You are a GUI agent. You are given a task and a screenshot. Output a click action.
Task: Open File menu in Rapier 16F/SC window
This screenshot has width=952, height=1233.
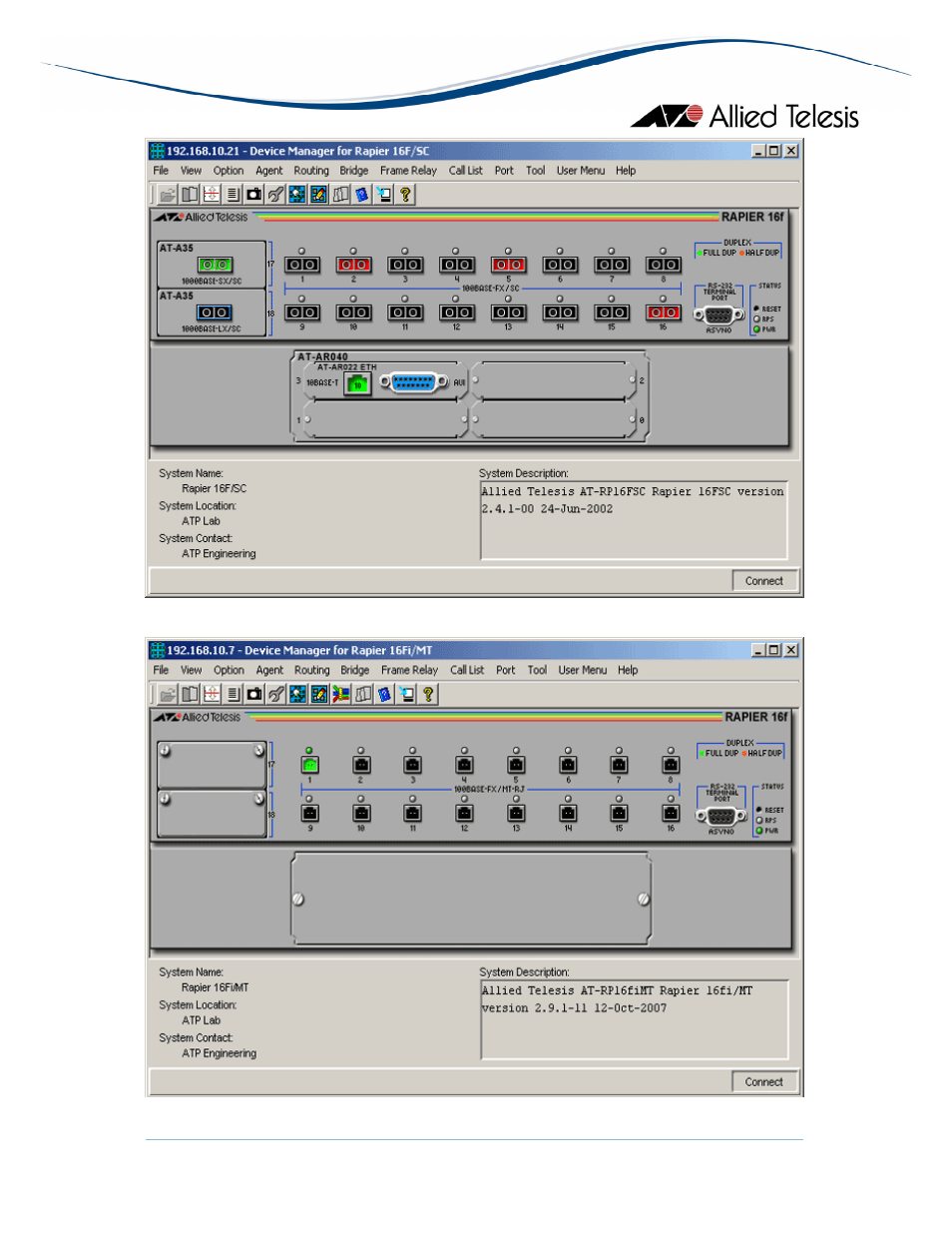[x=161, y=171]
